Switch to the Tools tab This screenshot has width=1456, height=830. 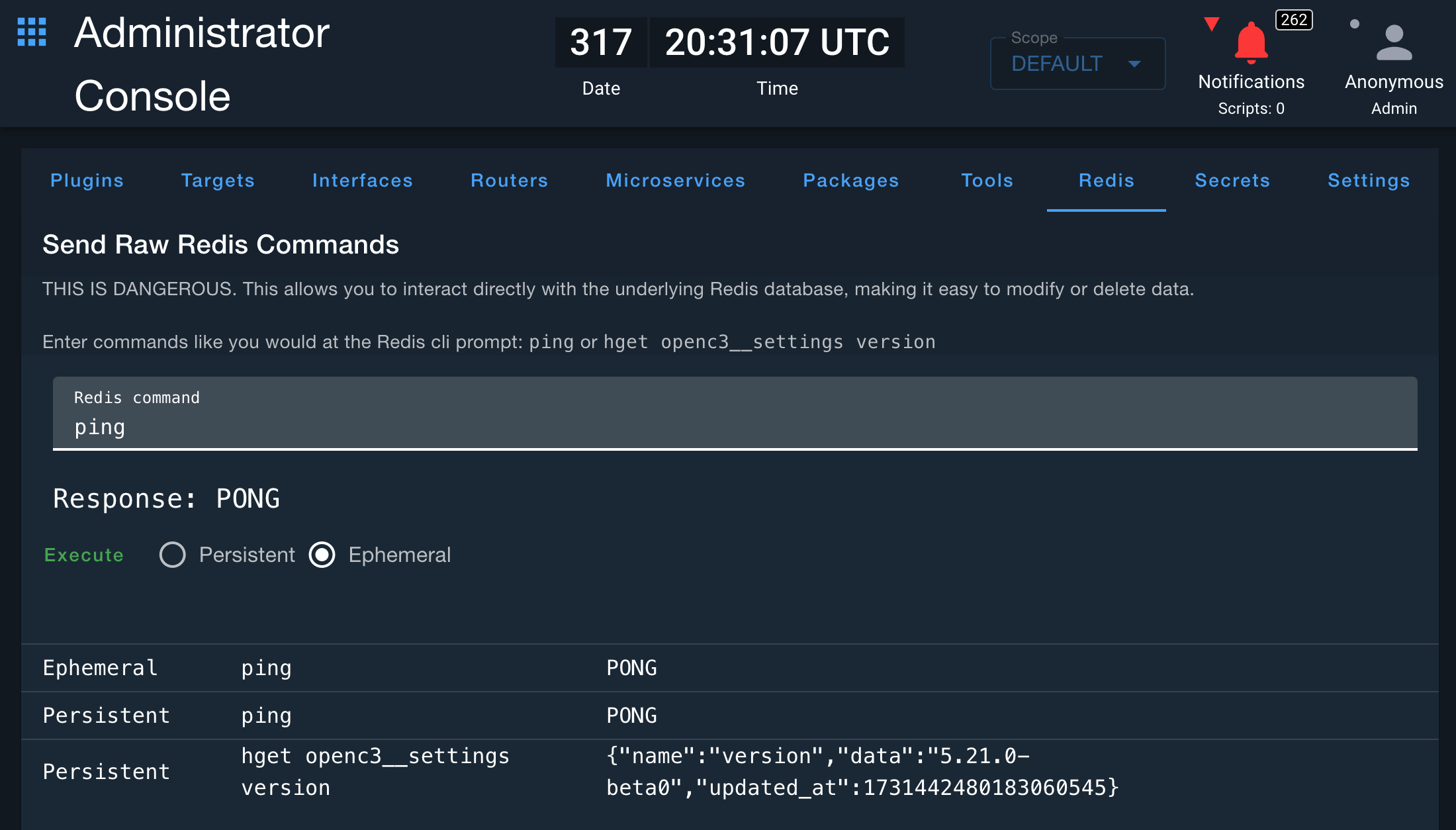[x=987, y=180]
